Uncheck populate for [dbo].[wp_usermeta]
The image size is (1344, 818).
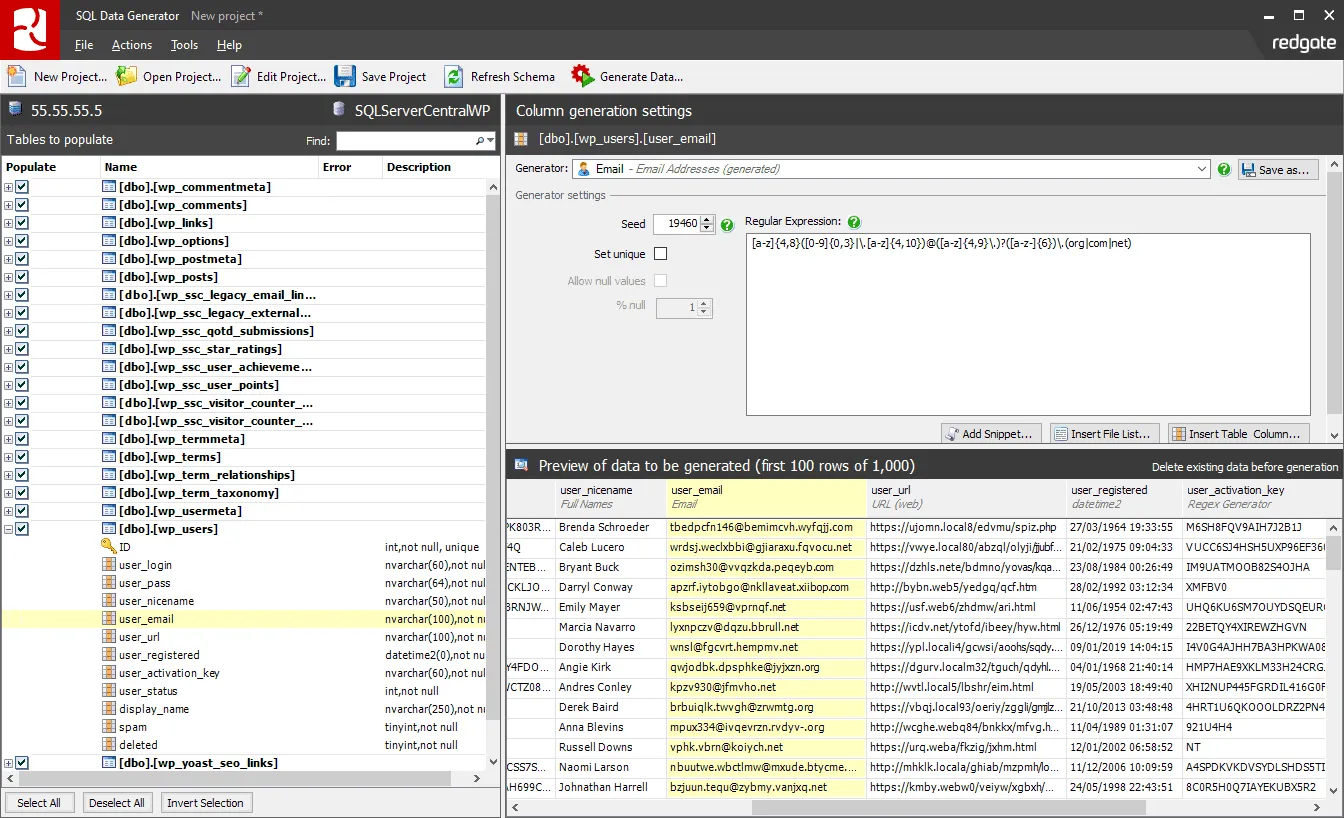pyautogui.click(x=22, y=511)
